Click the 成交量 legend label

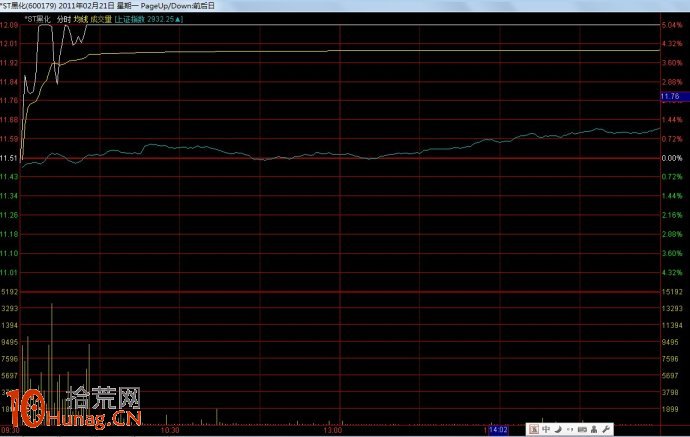click(100, 19)
